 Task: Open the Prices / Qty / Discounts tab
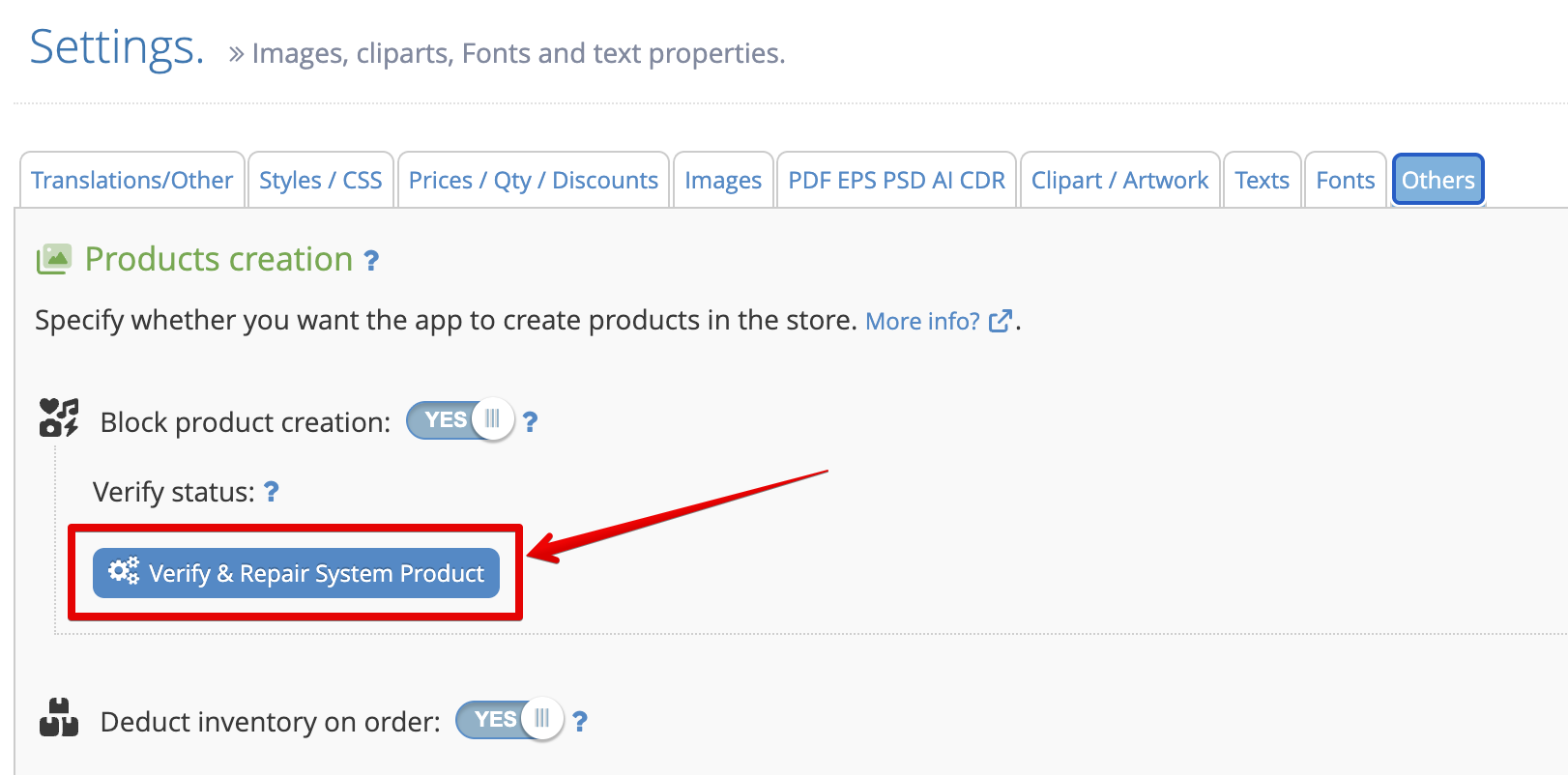534,180
